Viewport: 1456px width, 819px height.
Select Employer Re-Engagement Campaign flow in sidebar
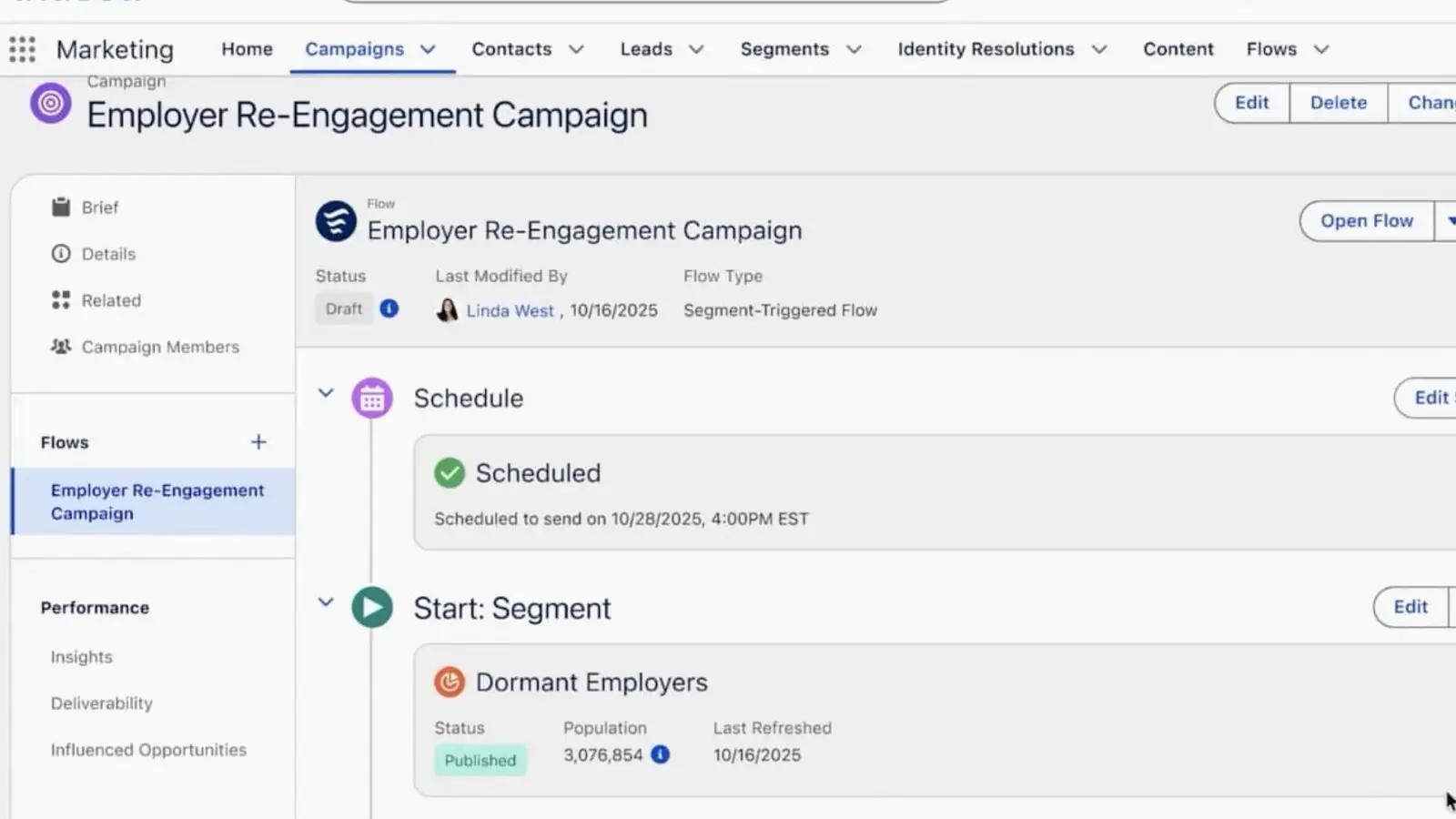(x=153, y=501)
